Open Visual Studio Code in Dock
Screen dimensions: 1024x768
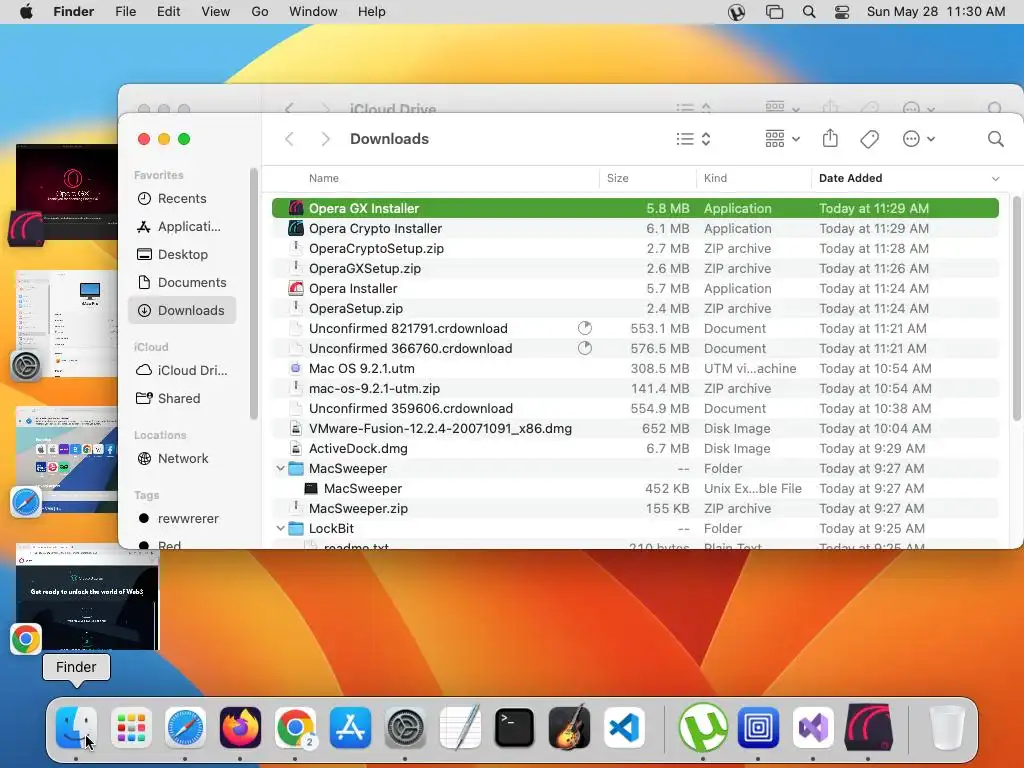point(624,727)
